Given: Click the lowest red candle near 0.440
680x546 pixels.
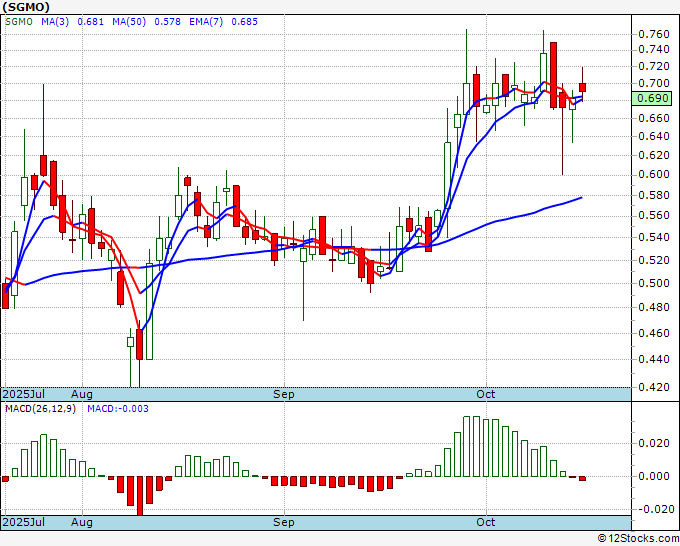Looking at the screenshot, I should point(140,344).
